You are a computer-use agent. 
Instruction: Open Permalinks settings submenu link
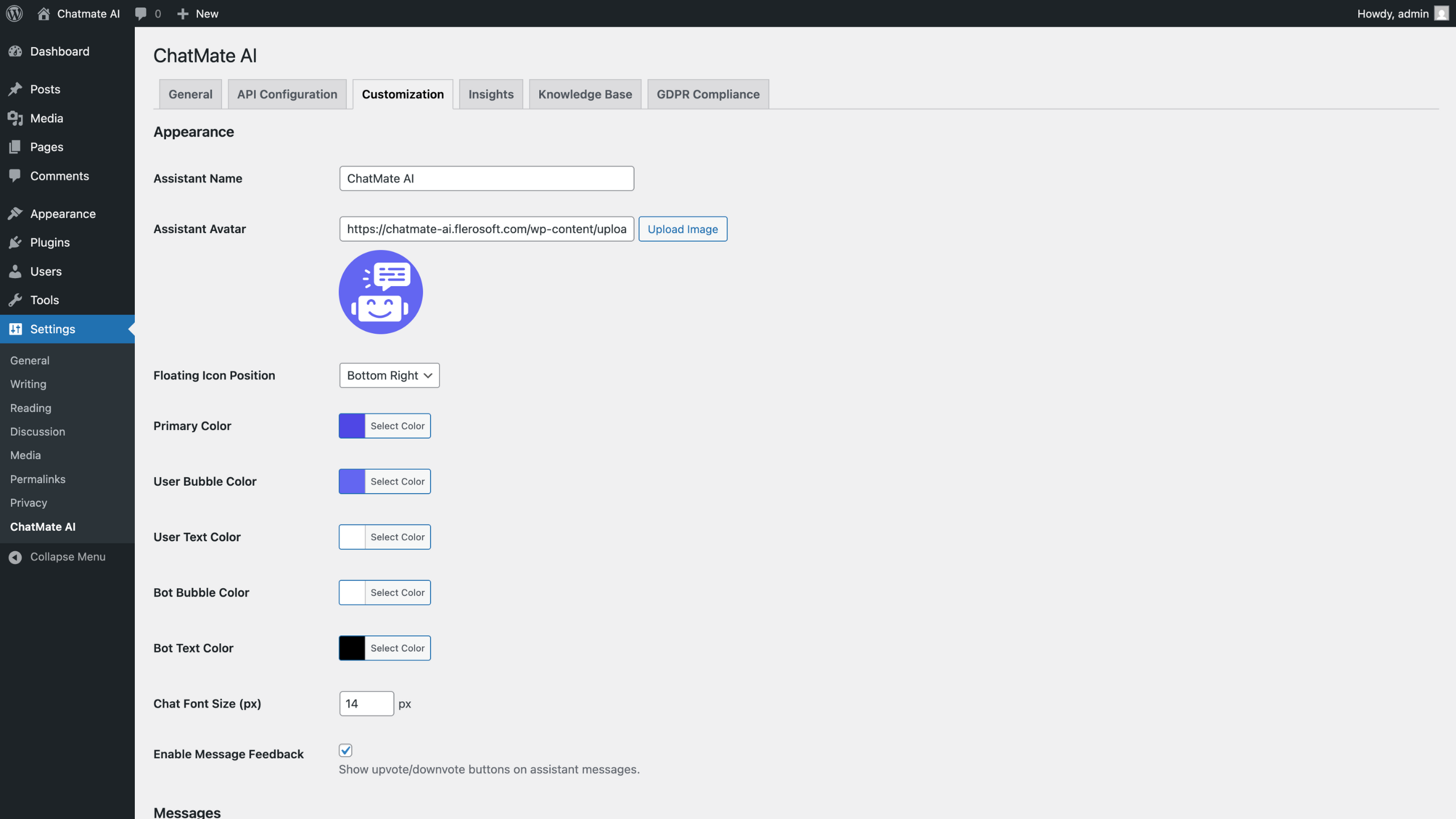pos(38,479)
